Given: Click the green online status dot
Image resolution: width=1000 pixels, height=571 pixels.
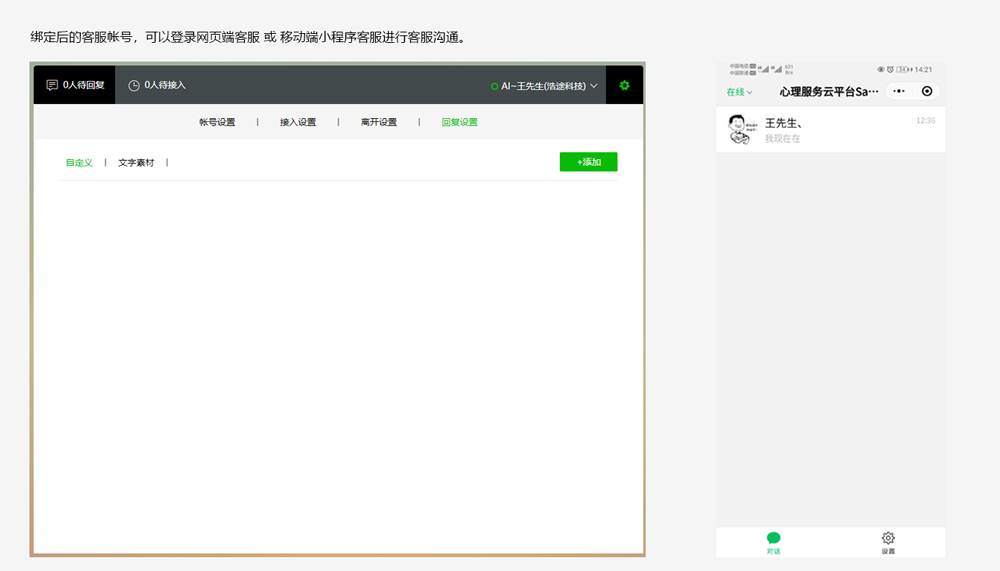Looking at the screenshot, I should coord(494,86).
